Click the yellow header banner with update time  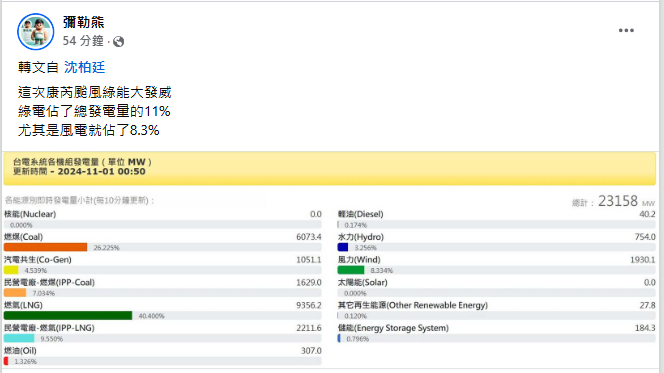pyautogui.click(x=329, y=169)
